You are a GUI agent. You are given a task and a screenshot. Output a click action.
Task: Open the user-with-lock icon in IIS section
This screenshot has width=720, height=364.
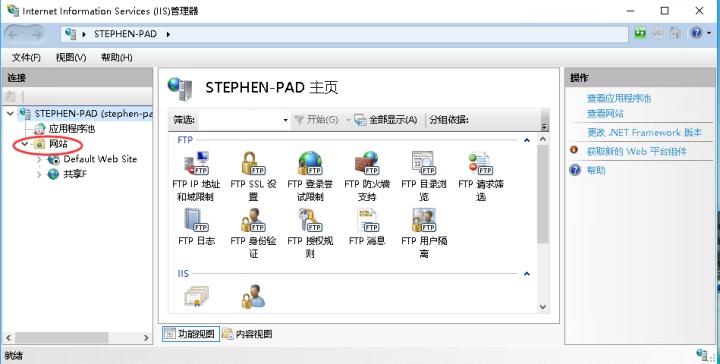tap(253, 297)
